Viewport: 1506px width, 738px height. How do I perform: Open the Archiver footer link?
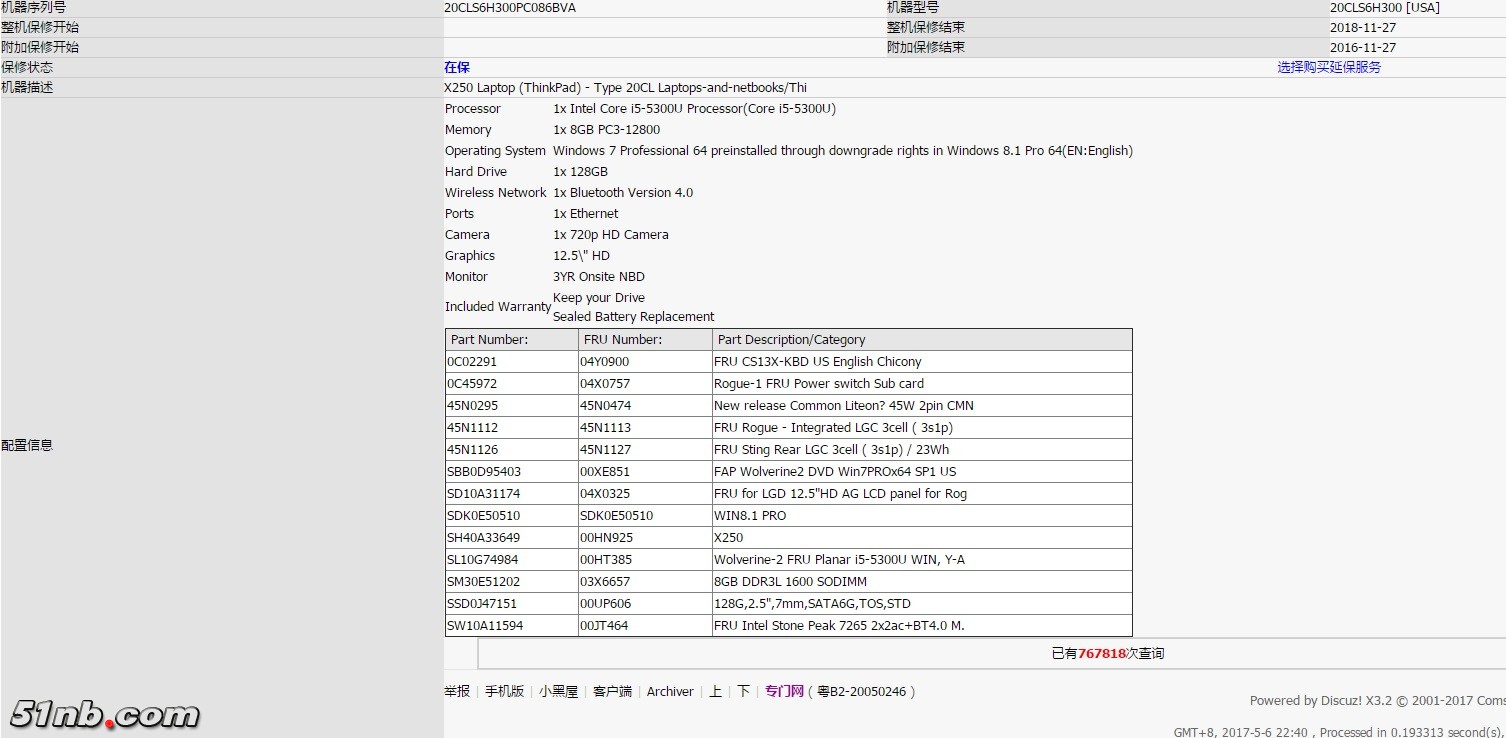click(x=670, y=691)
